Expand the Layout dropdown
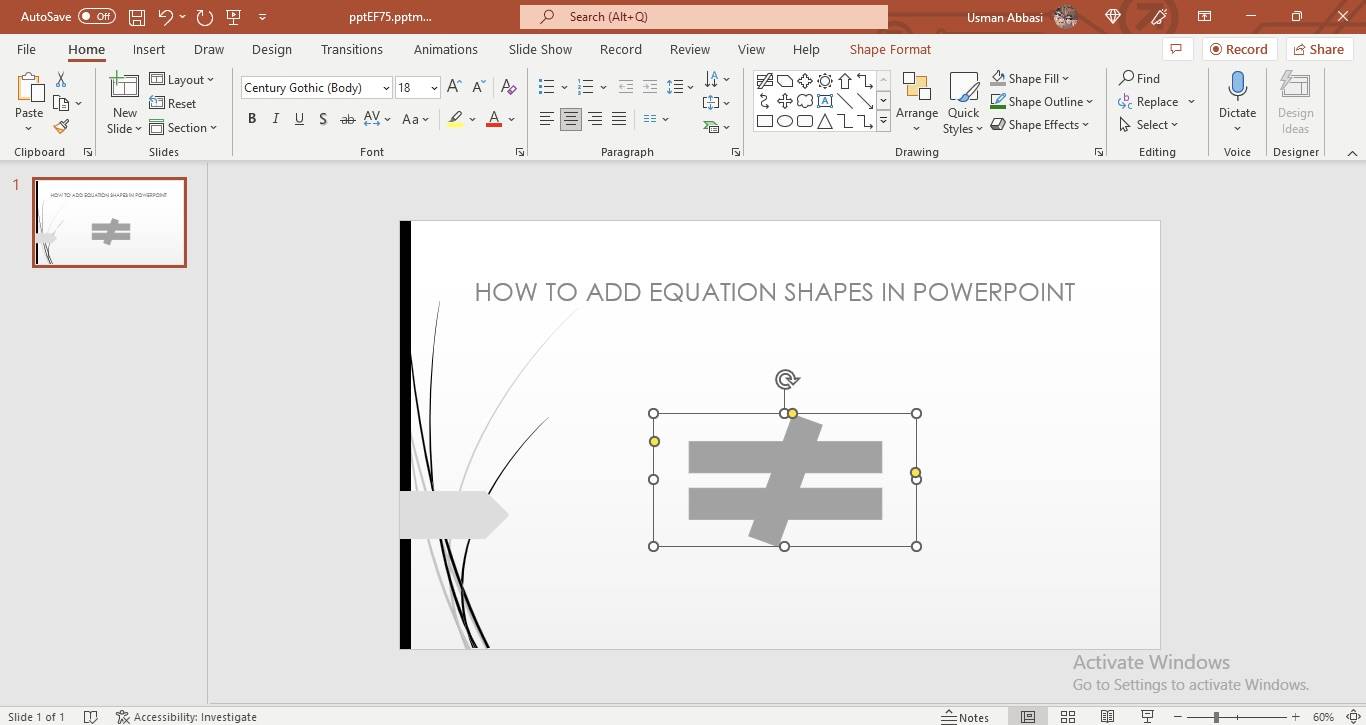This screenshot has height=725, width=1366. pyautogui.click(x=181, y=79)
